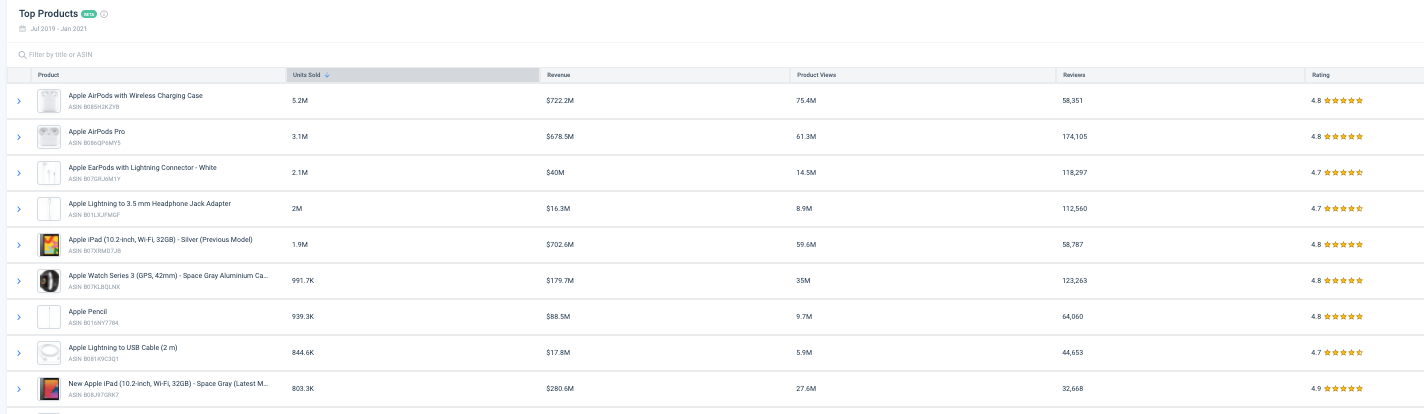
Task: Open the iPad Silver Previous Model thumbnail
Action: point(49,245)
